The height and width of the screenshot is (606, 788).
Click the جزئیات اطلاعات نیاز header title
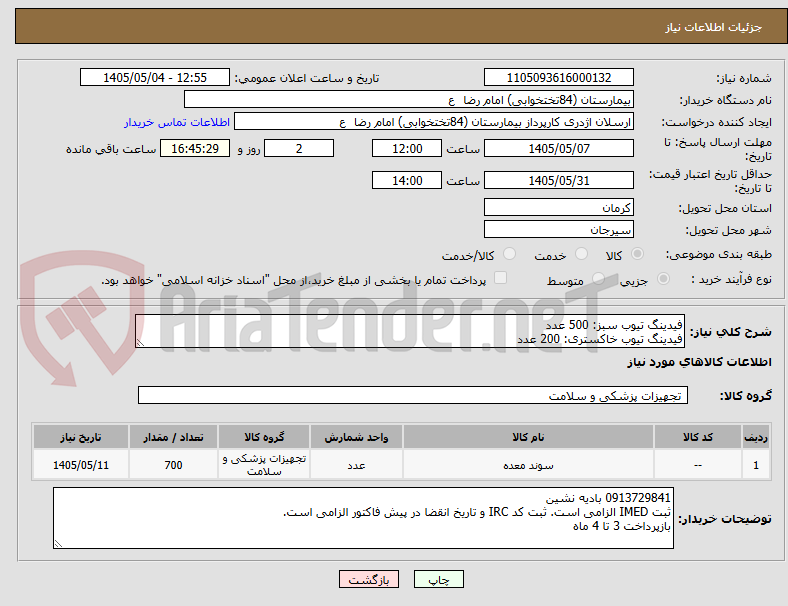click(x=713, y=27)
